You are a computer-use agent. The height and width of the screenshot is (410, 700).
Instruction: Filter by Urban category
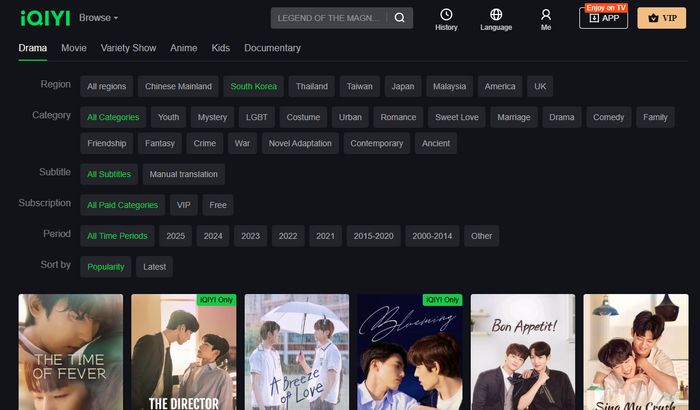(x=350, y=117)
